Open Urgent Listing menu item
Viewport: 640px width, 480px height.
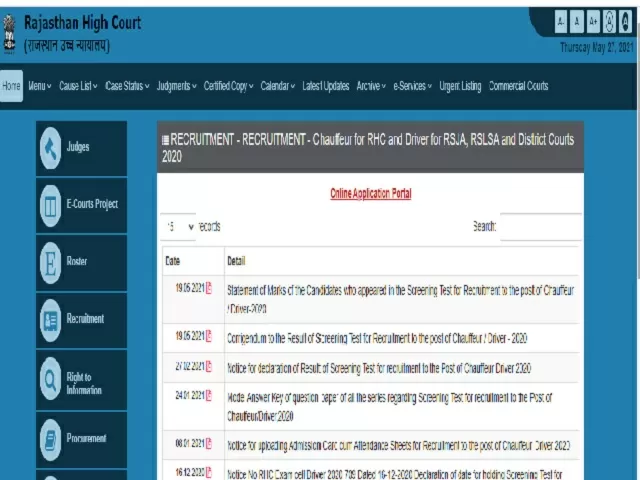pos(460,86)
